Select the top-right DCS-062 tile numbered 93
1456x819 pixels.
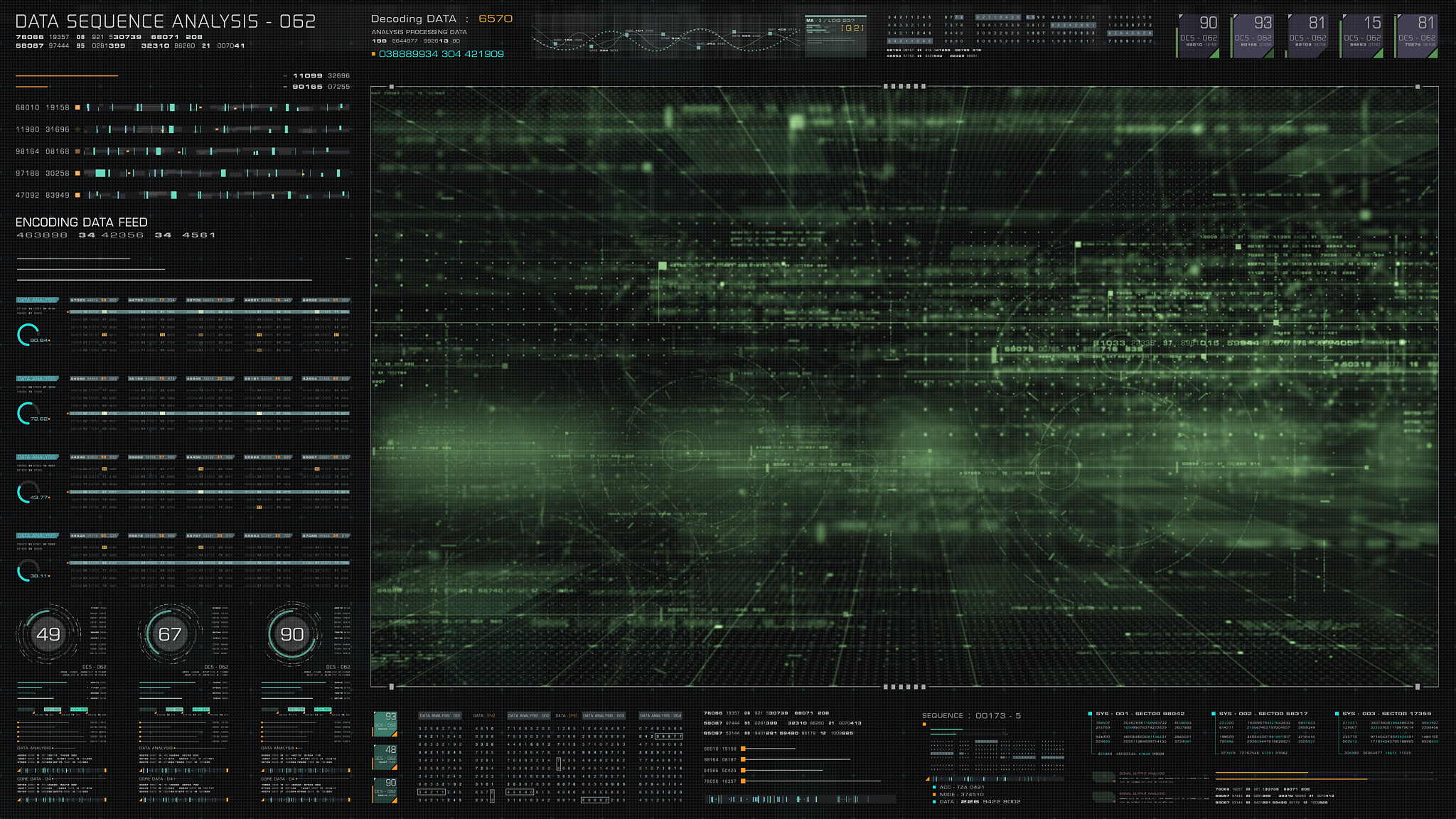point(1253,35)
